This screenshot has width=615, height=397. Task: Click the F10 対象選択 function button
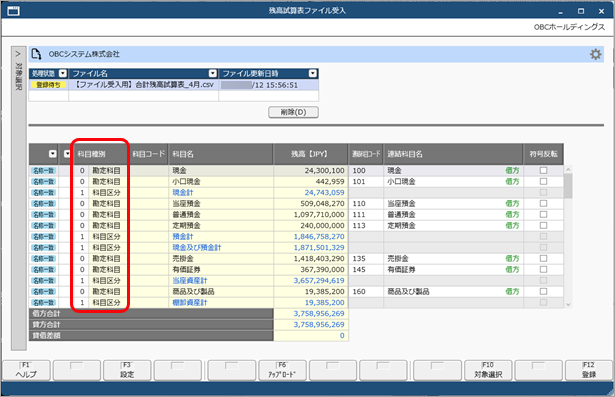(488, 370)
